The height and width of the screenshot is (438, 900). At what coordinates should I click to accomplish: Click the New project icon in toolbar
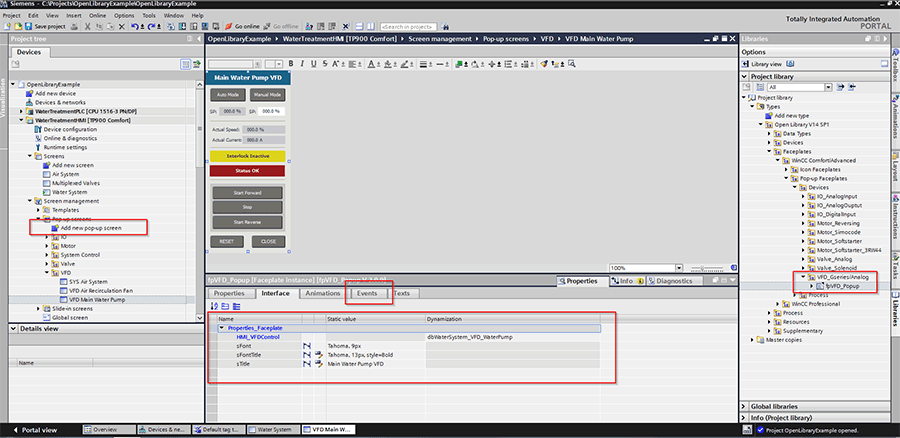tap(7, 26)
